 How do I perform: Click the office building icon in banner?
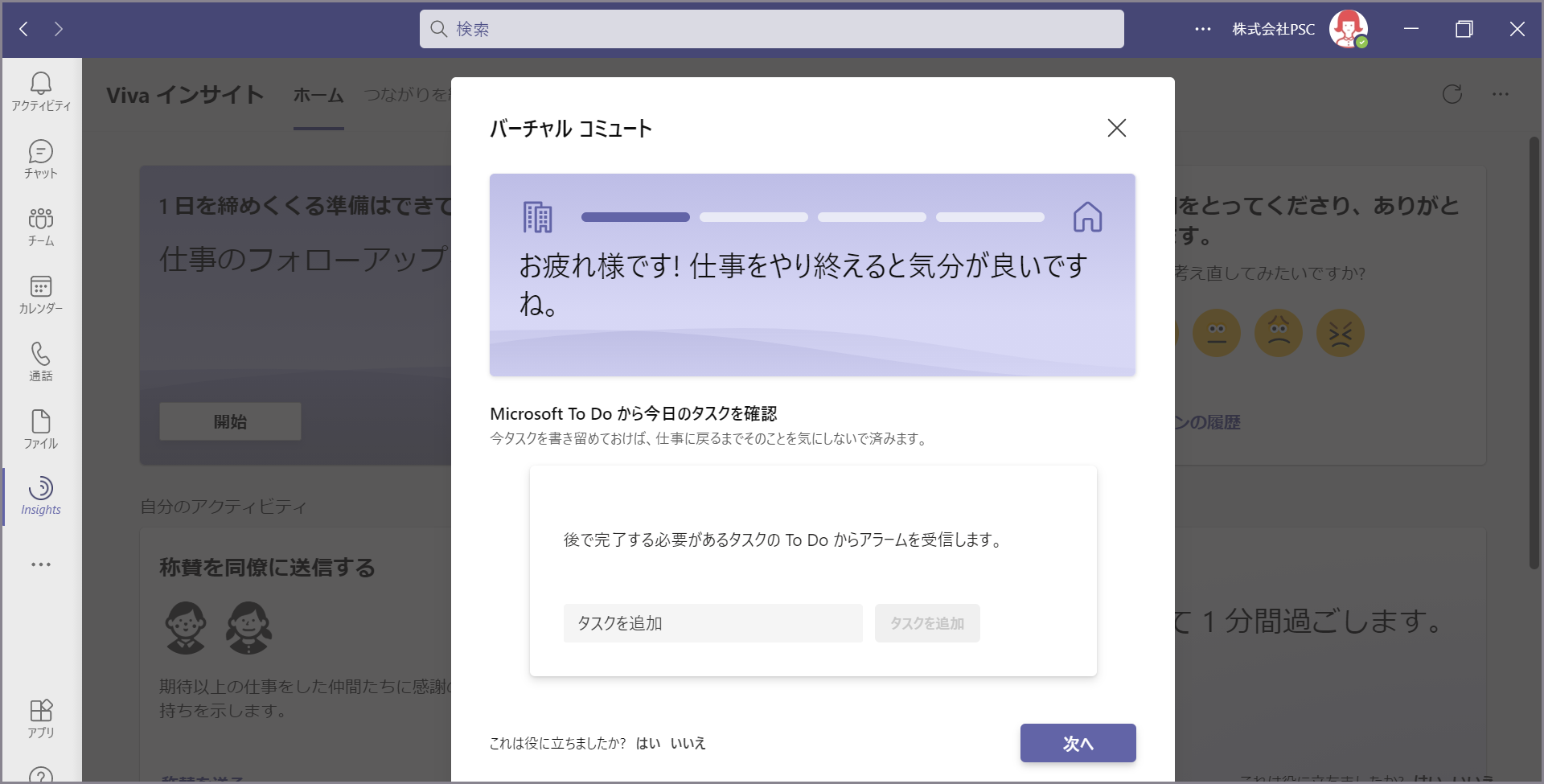tap(537, 217)
